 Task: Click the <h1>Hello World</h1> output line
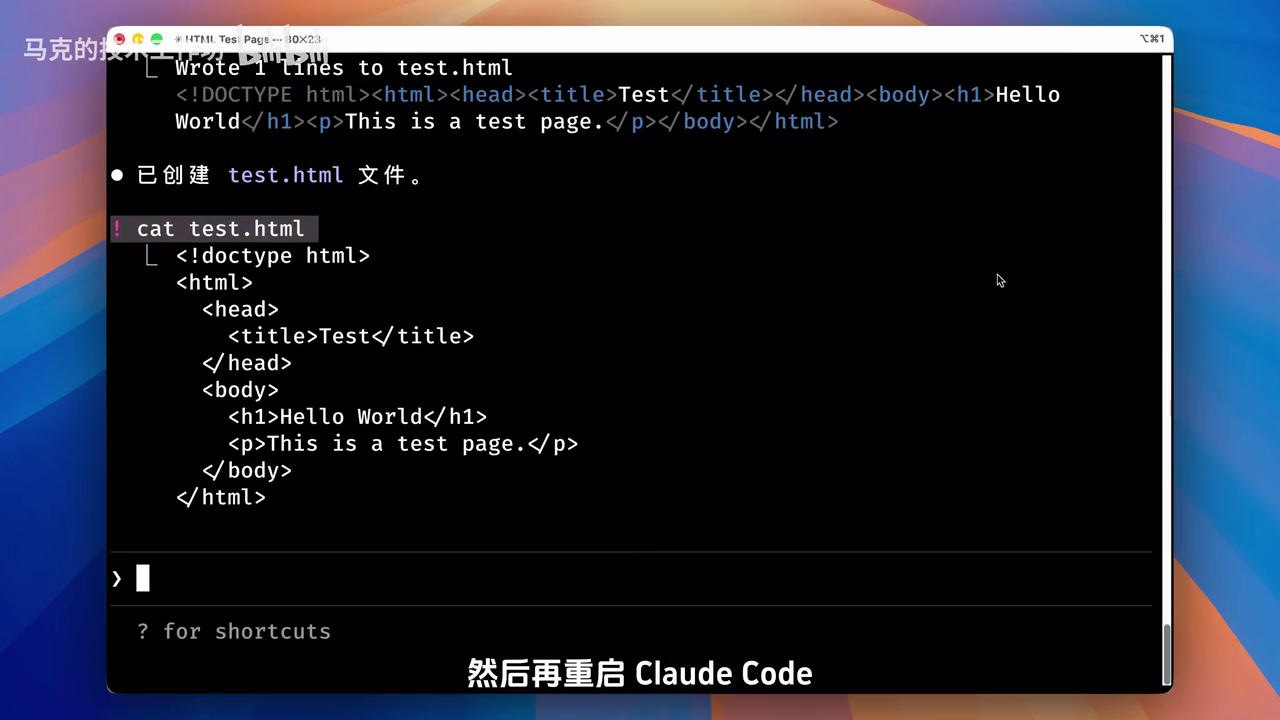pyautogui.click(x=357, y=417)
